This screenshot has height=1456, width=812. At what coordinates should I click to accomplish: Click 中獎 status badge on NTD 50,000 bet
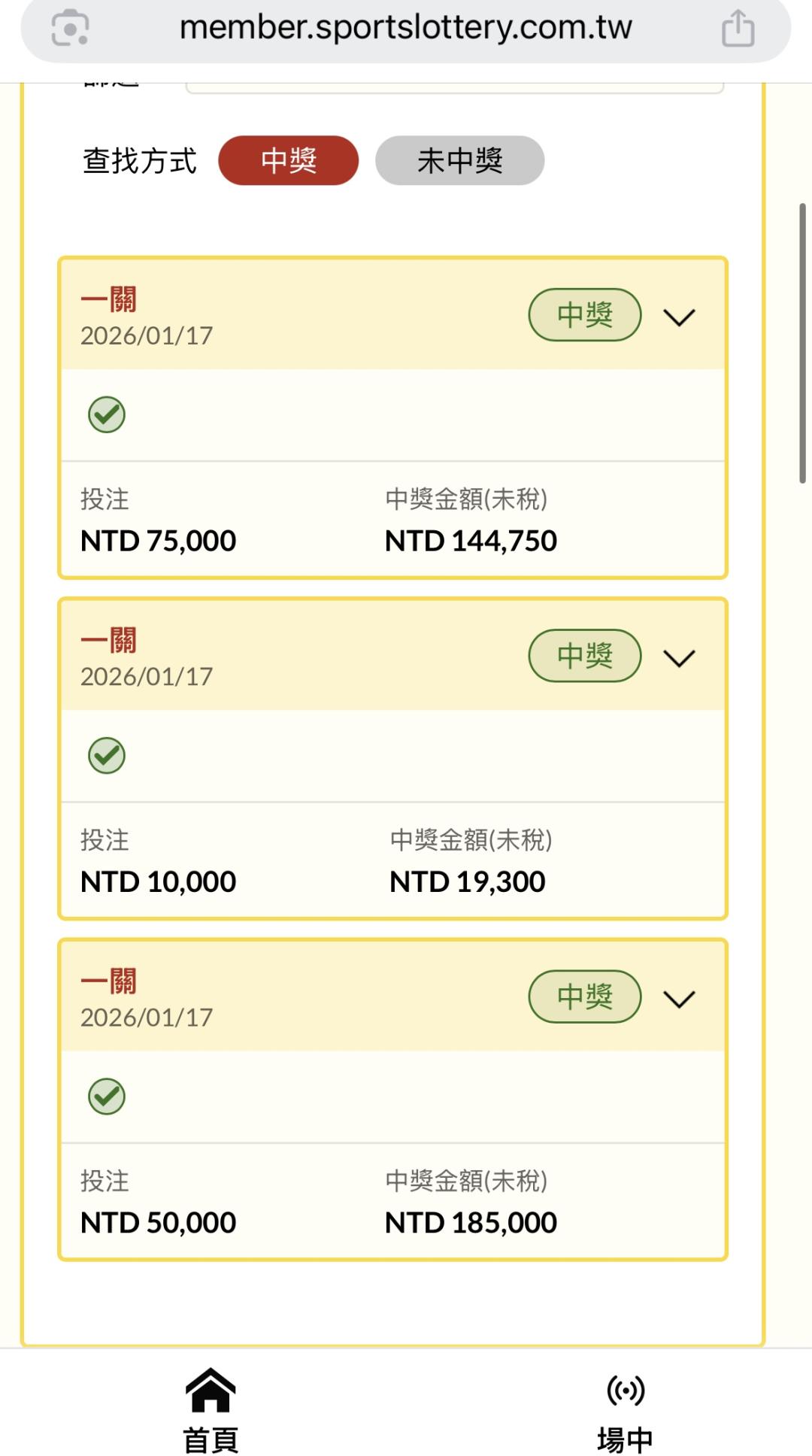click(x=584, y=996)
